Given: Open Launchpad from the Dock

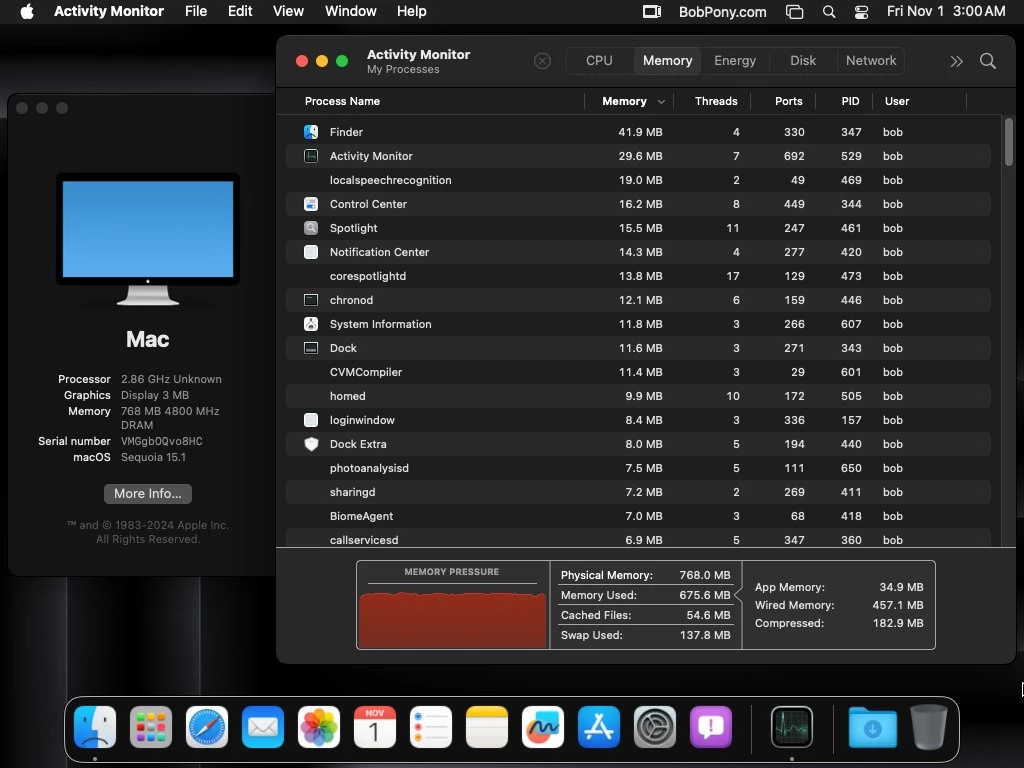Looking at the screenshot, I should 151,727.
